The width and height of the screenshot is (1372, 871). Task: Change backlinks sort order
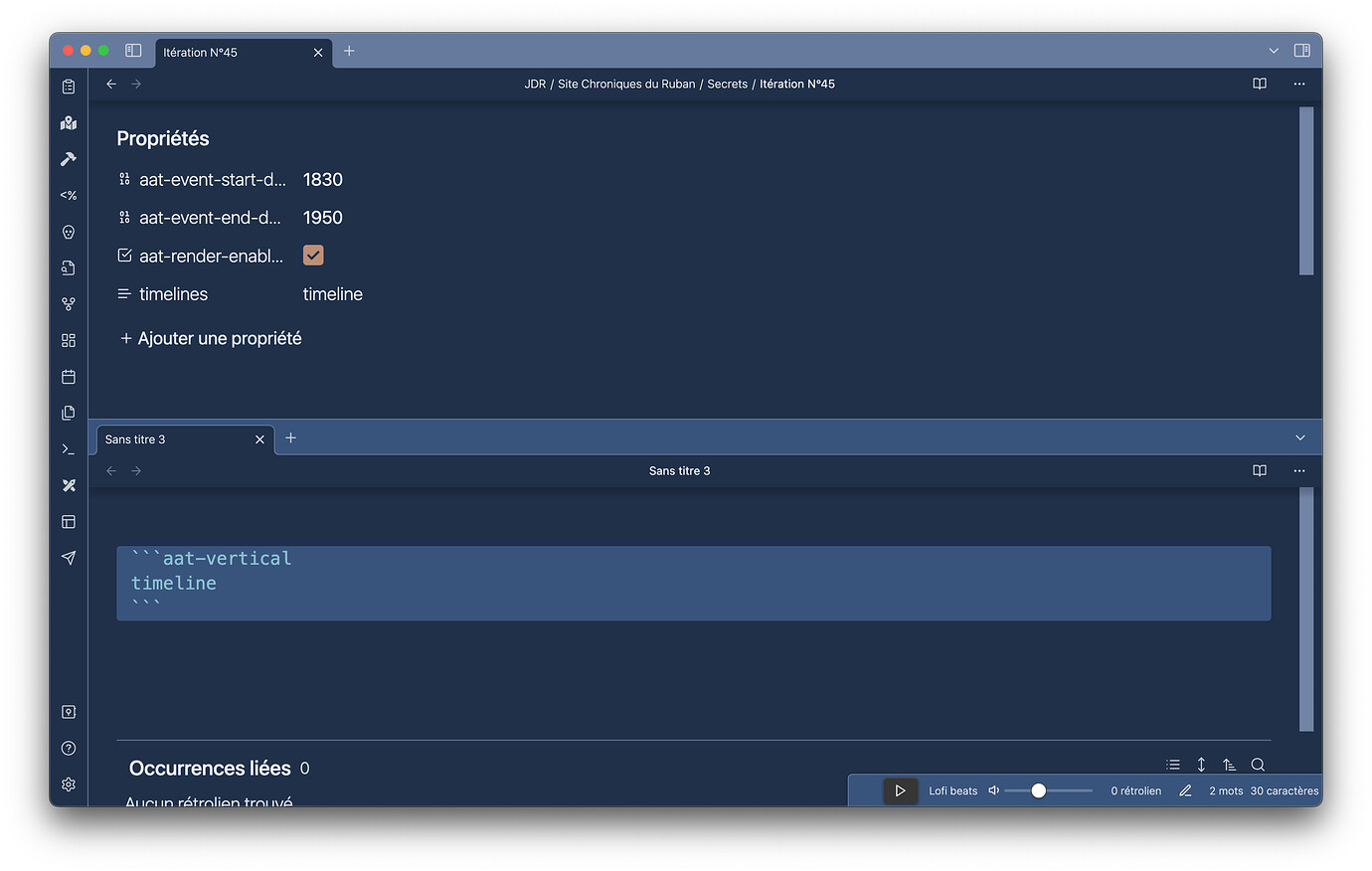click(x=1230, y=765)
